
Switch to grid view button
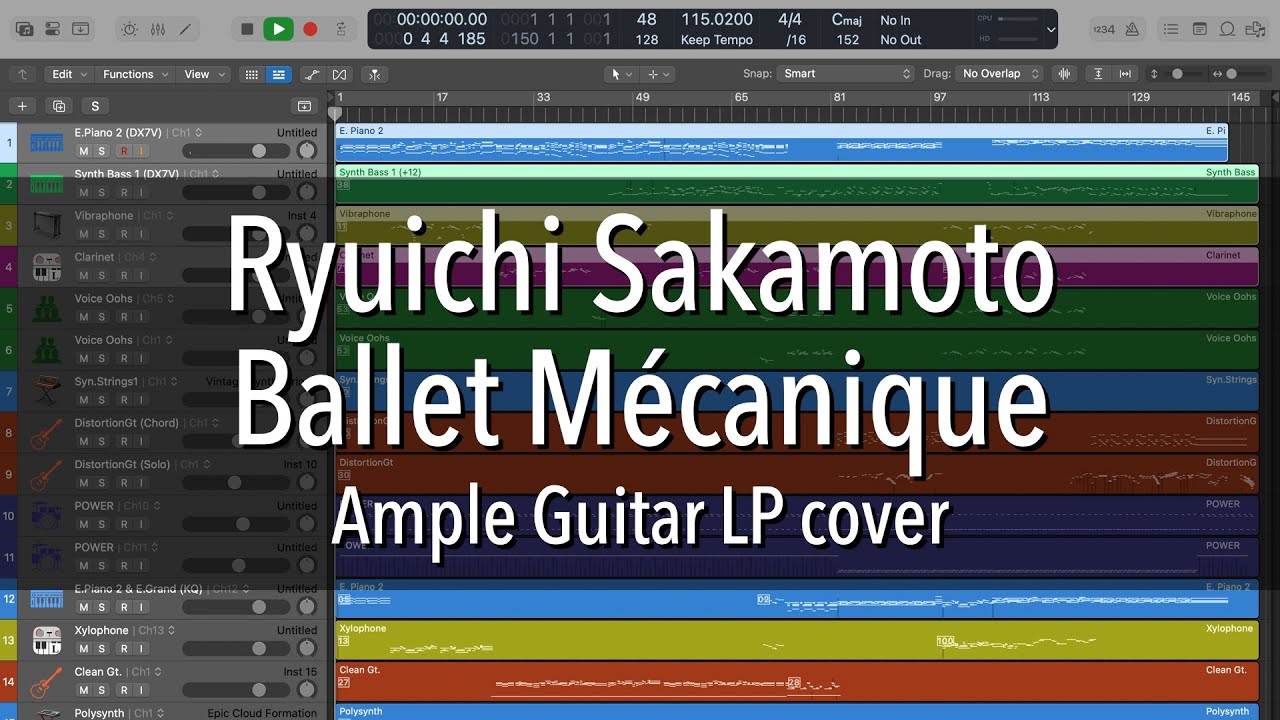pyautogui.click(x=252, y=74)
